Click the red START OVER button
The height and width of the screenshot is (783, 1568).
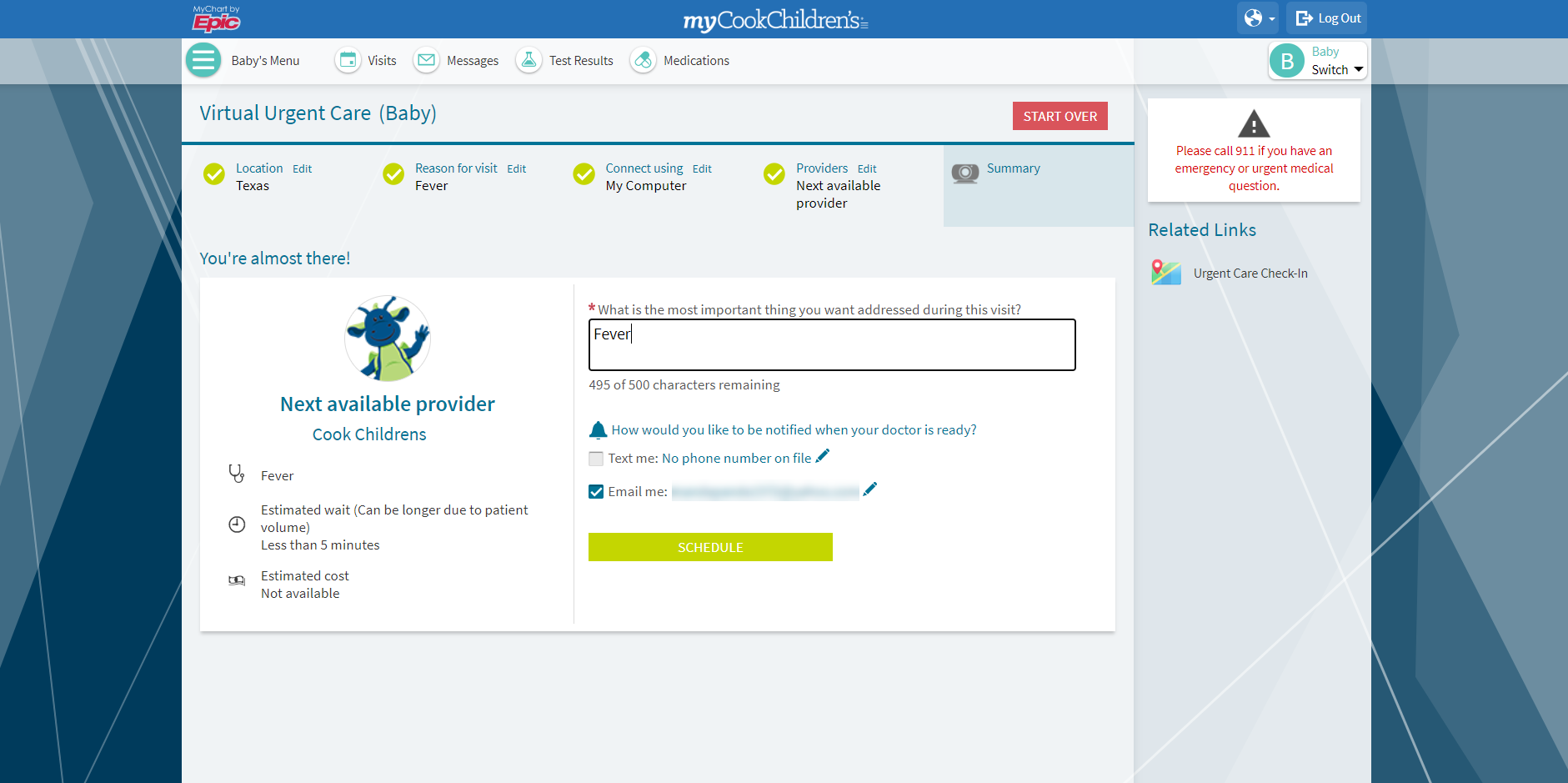coord(1060,116)
